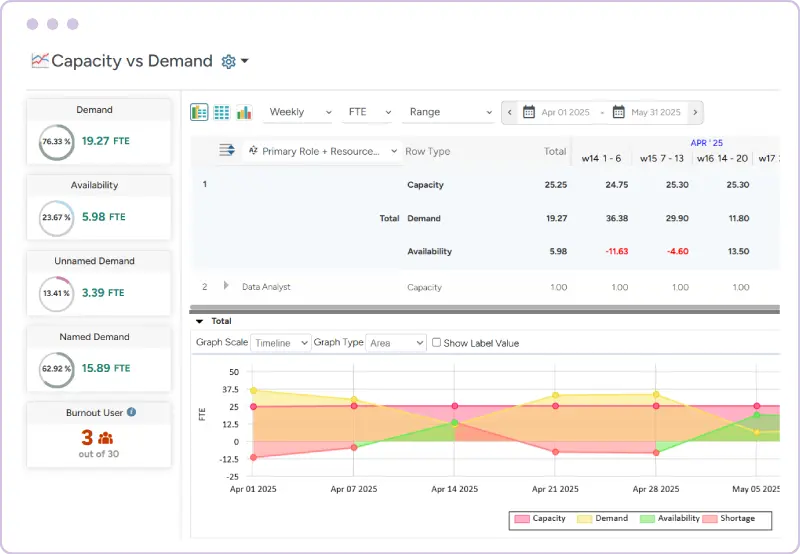Toggle Demand legend swatch
Image resolution: width=800 pixels, height=554 pixels.
[585, 519]
